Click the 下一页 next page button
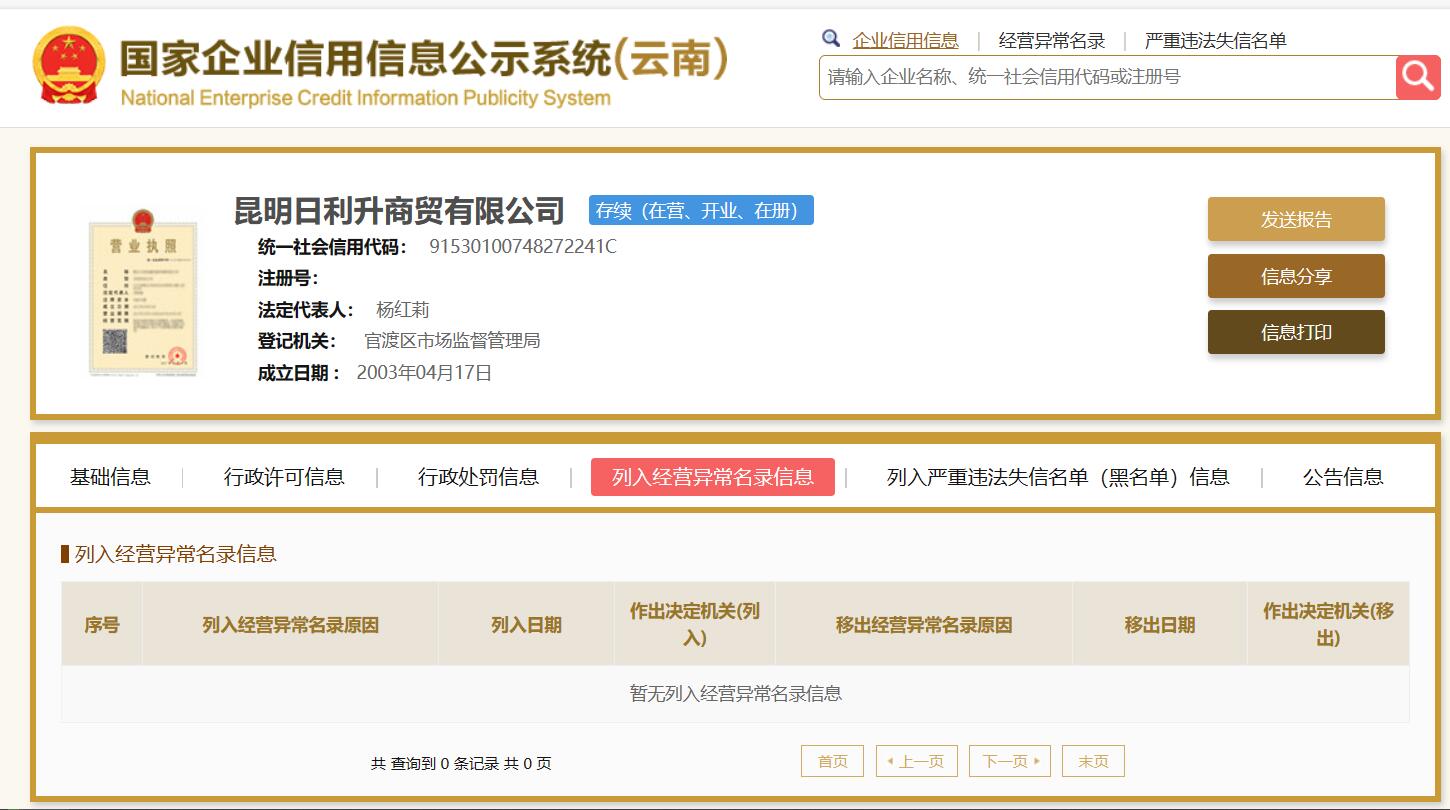The height and width of the screenshot is (810, 1450). (x=1010, y=761)
